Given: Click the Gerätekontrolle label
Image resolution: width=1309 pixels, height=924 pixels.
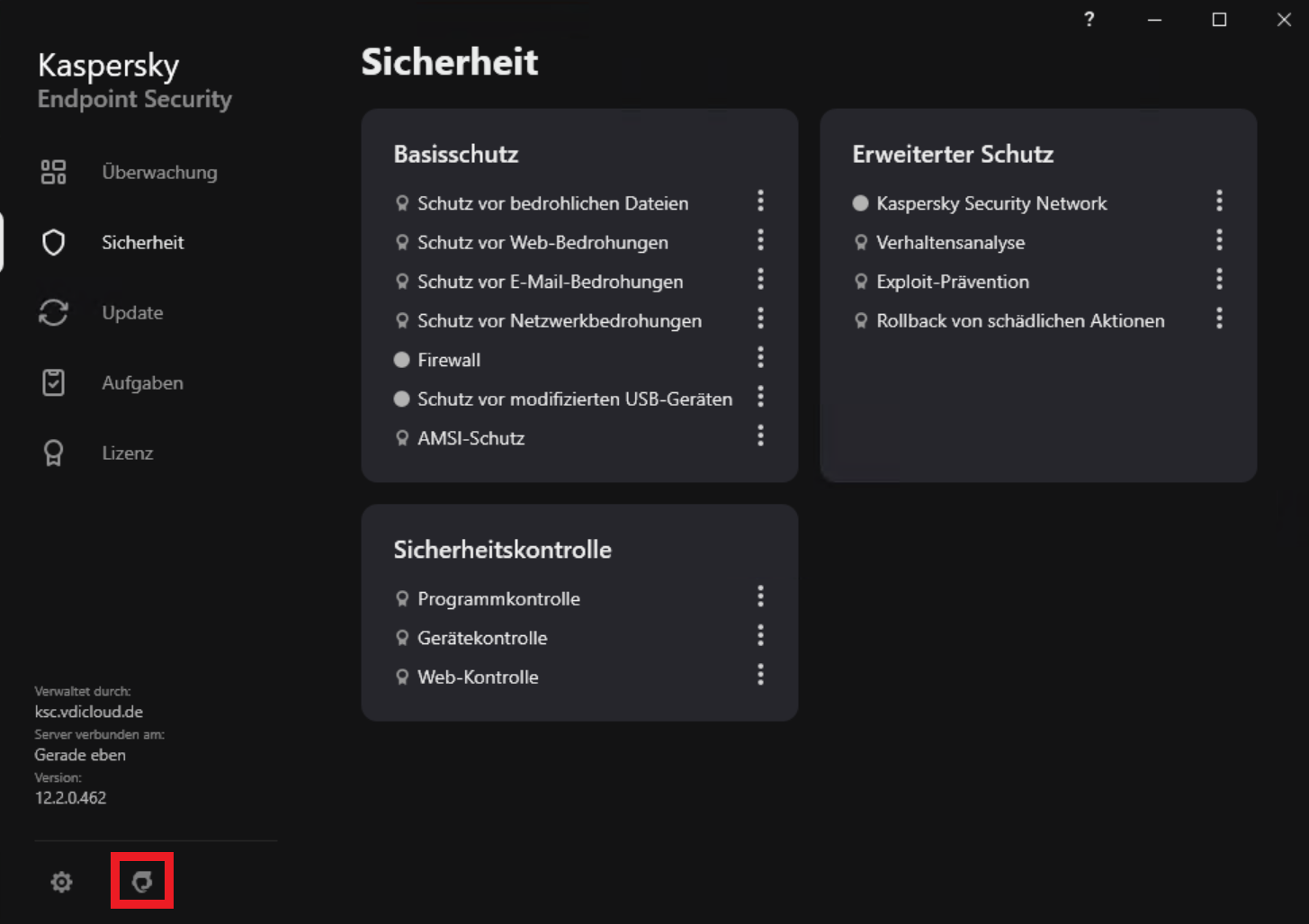Looking at the screenshot, I should (x=482, y=638).
